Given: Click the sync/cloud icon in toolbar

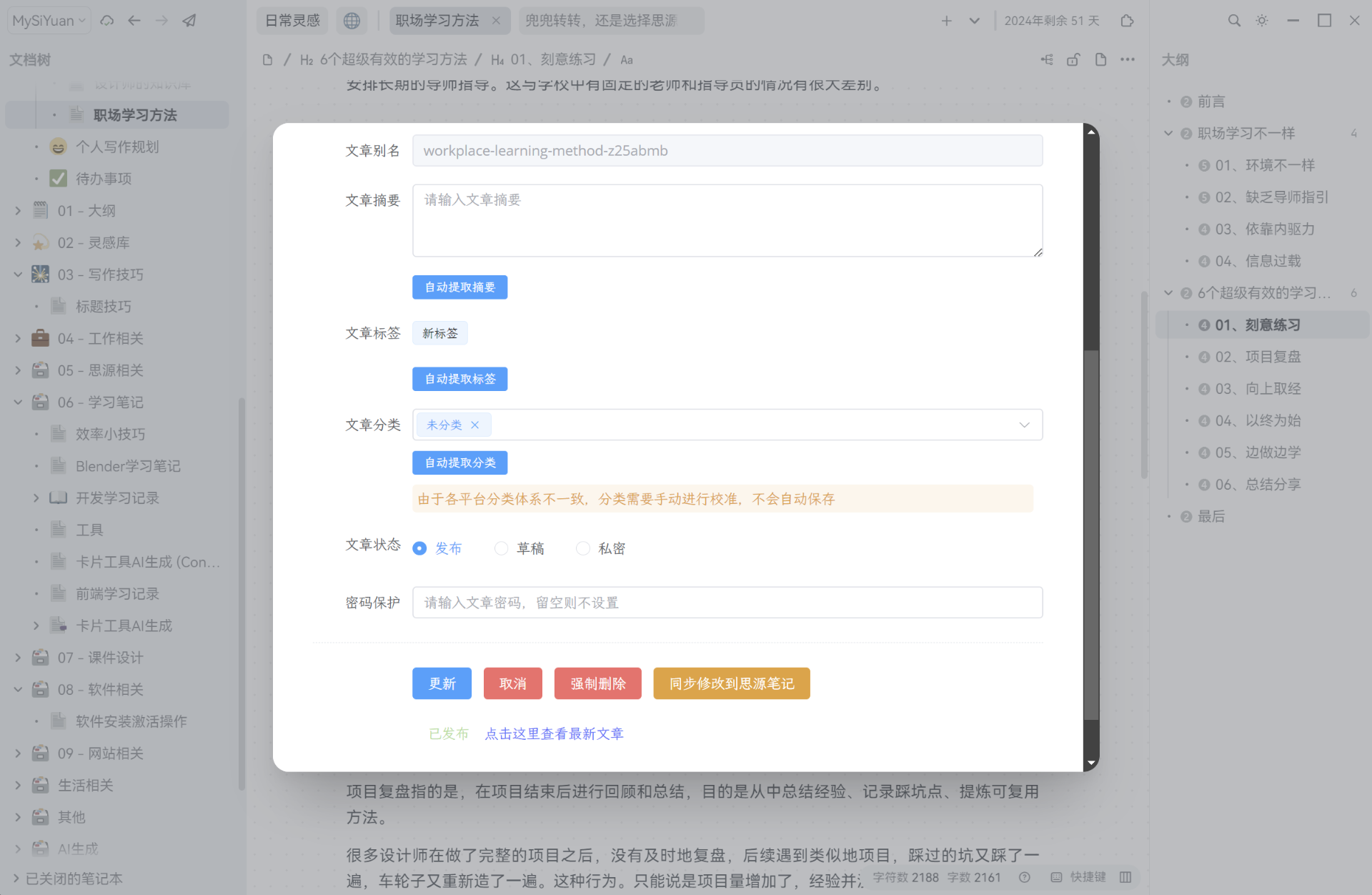Looking at the screenshot, I should coord(108,19).
